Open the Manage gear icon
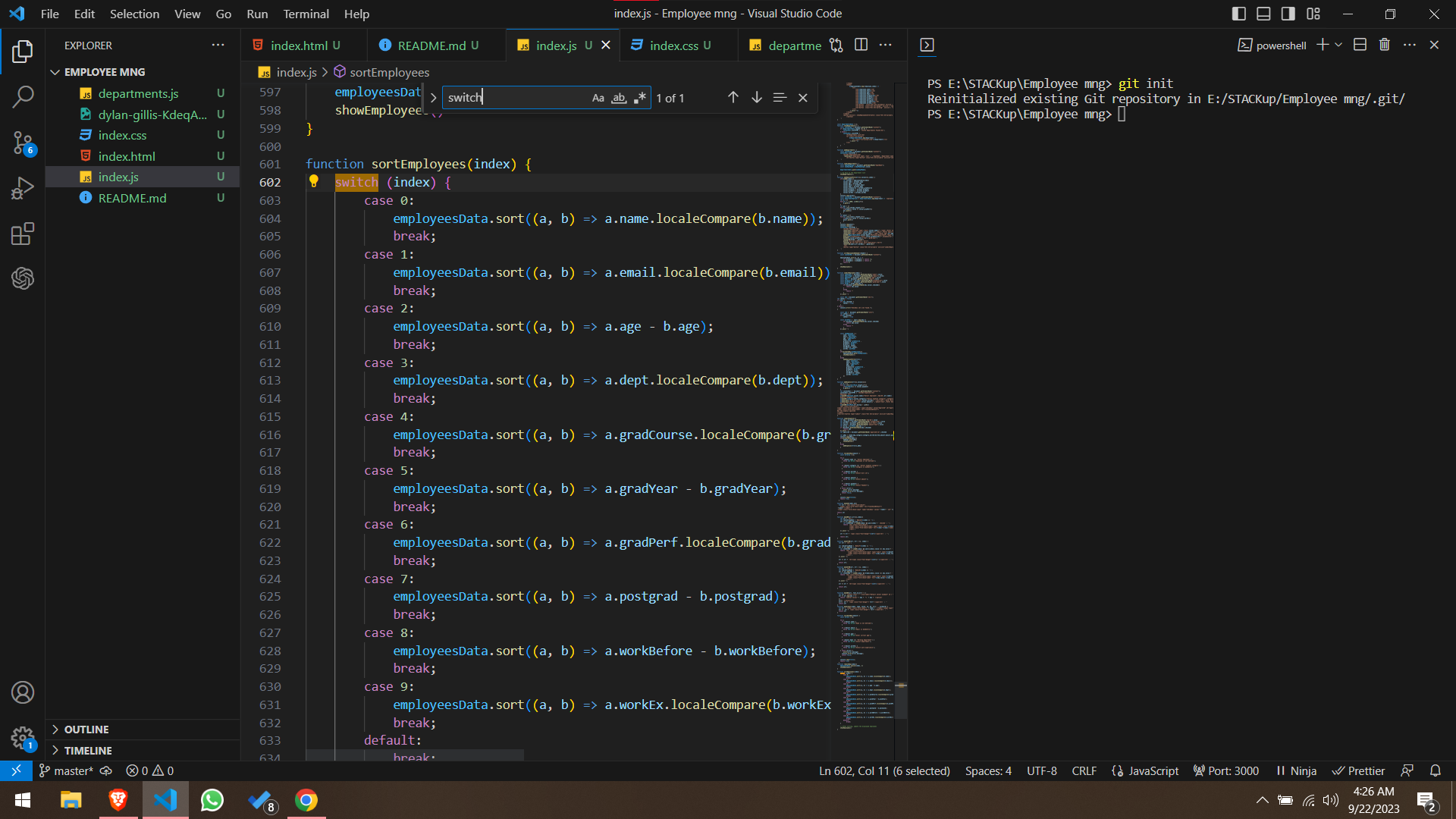 [23, 737]
